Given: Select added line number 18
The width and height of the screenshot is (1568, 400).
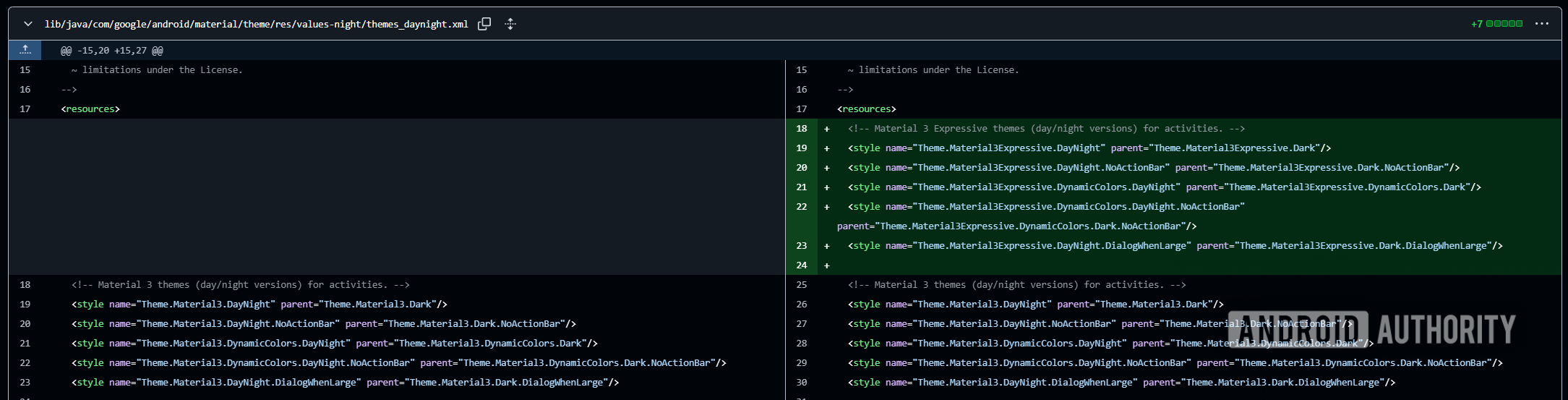Looking at the screenshot, I should tap(801, 129).
